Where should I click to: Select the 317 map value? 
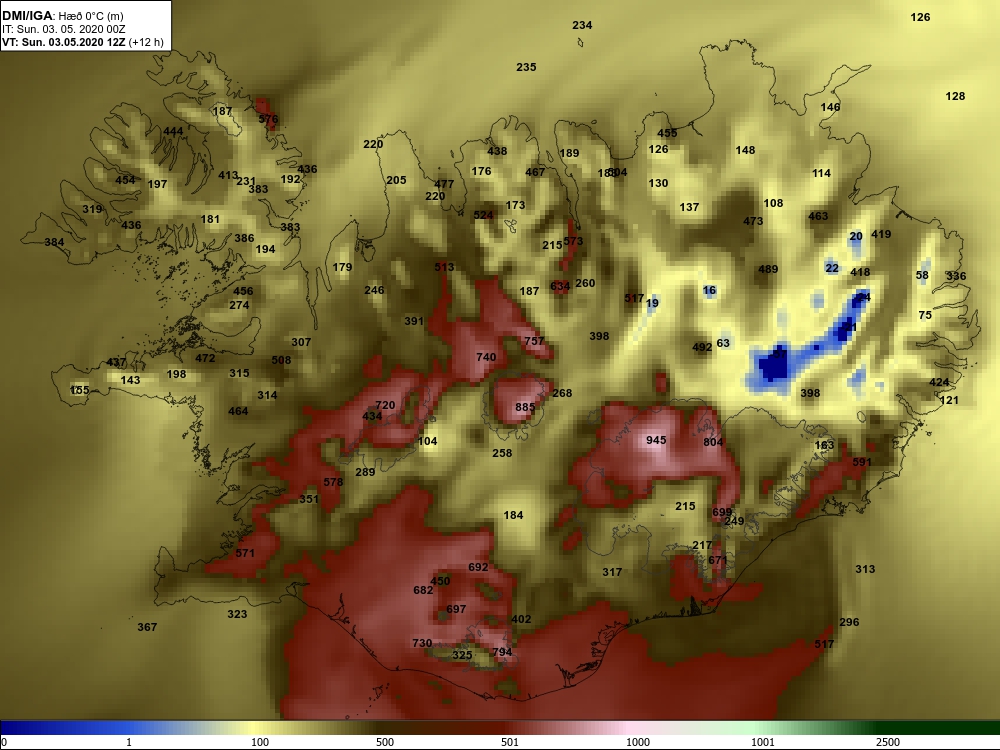click(612, 572)
